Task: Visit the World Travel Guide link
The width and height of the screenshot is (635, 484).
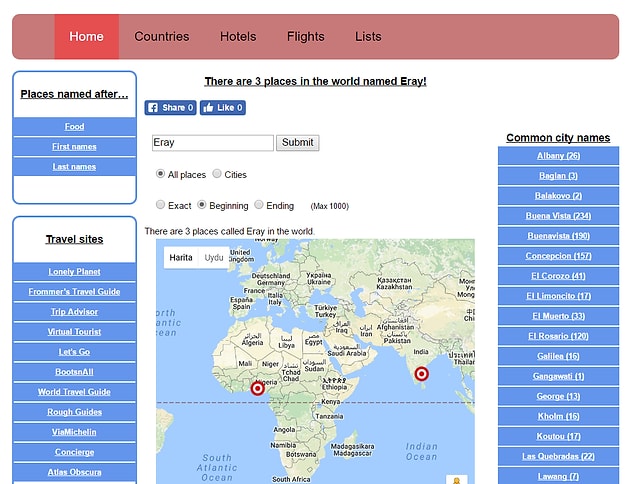Action: 75,392
